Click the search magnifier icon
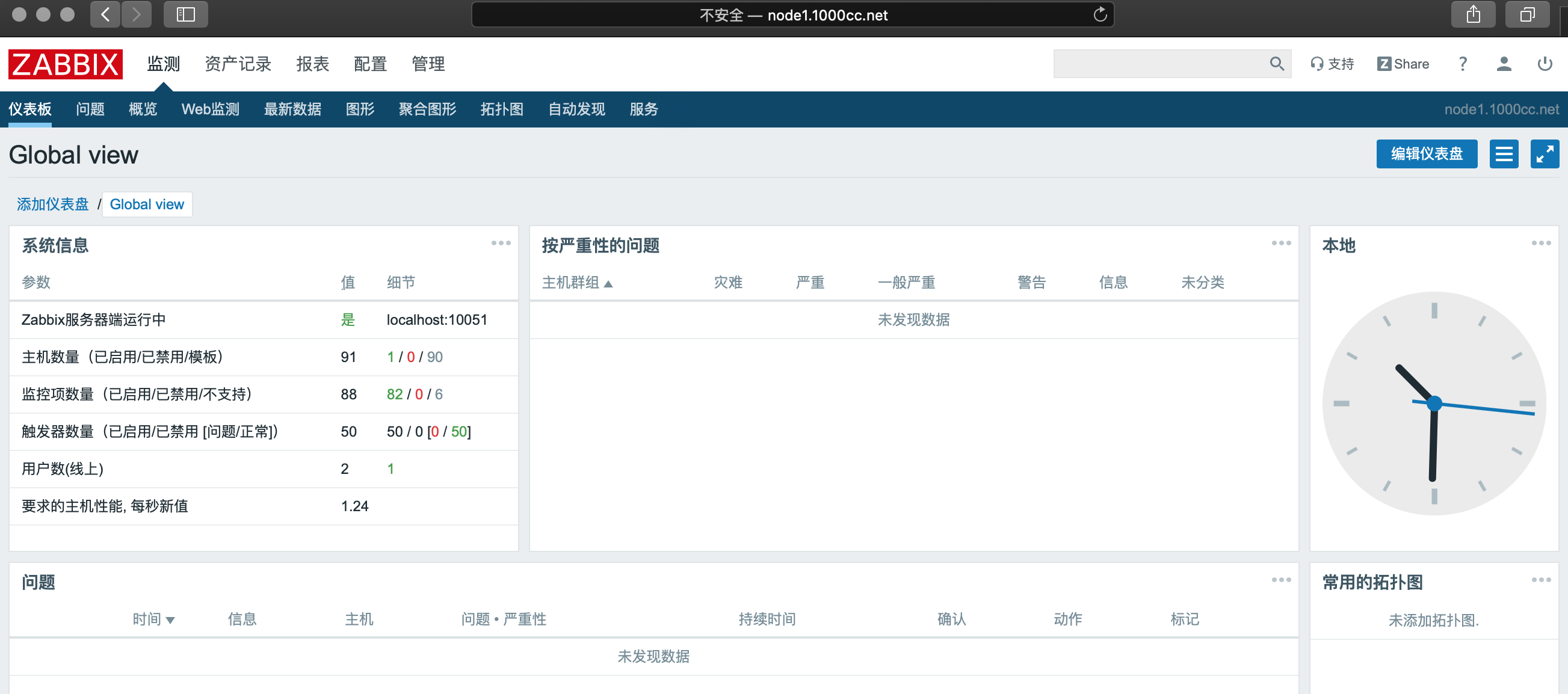 [1276, 64]
